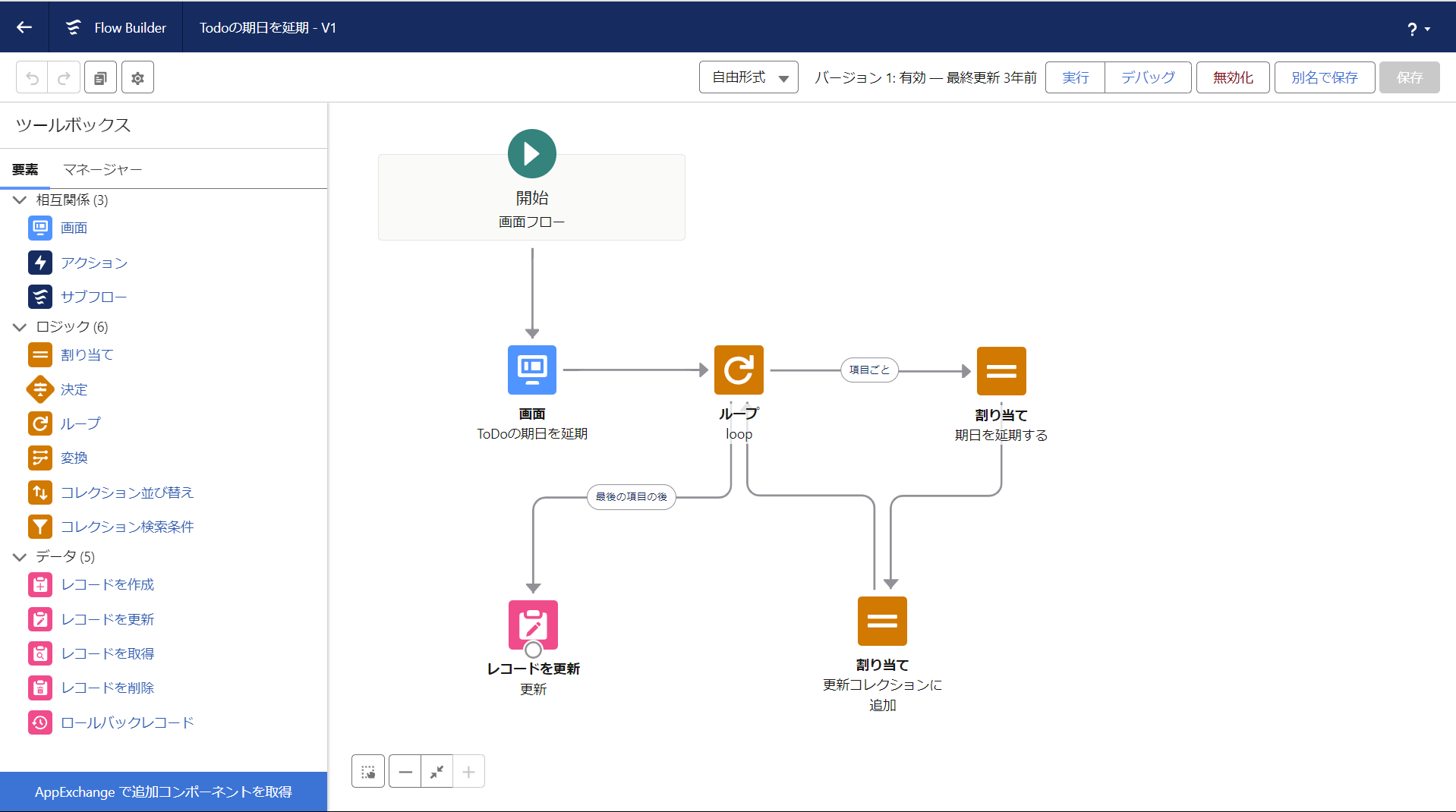Click the 別名で保存 button
The height and width of the screenshot is (812, 1456).
(x=1325, y=77)
